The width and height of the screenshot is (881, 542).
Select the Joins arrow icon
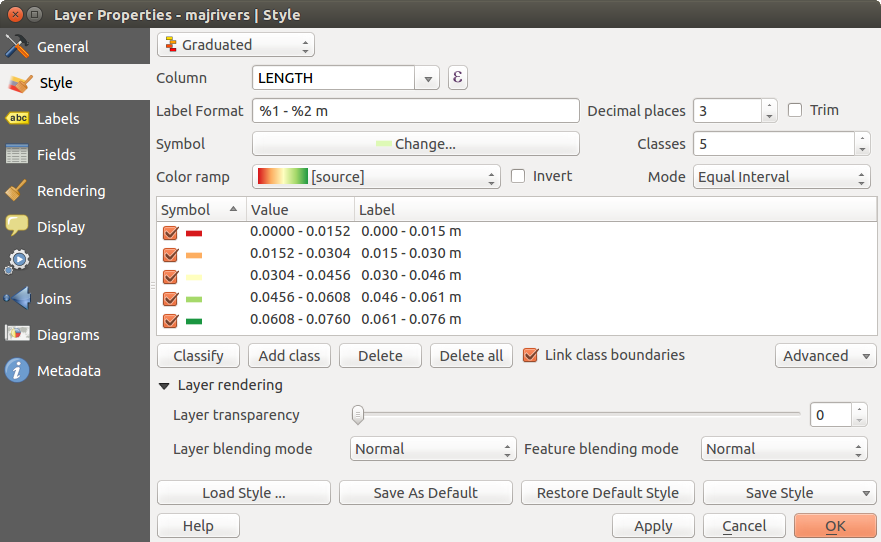click(17, 299)
